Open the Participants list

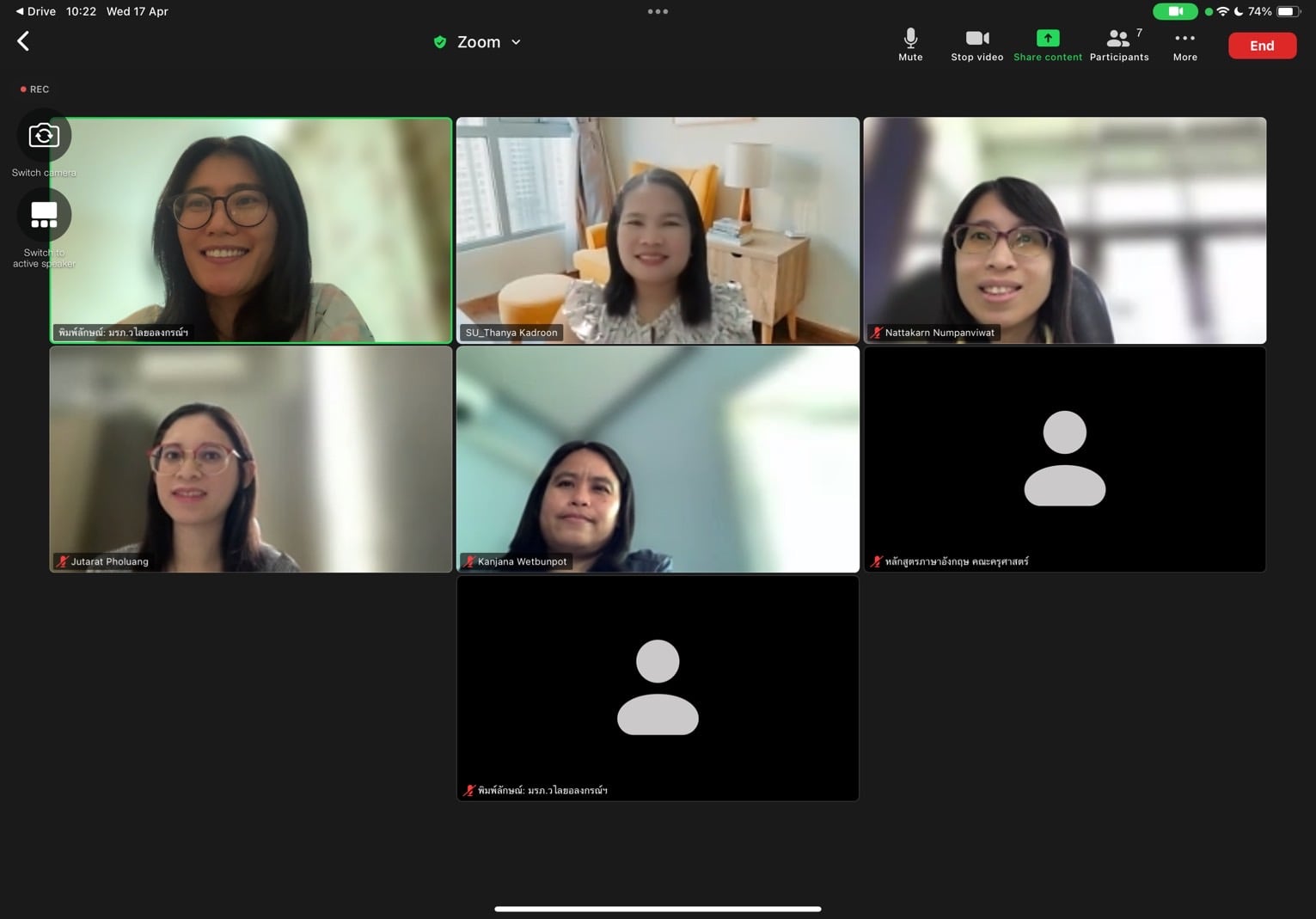1118,44
